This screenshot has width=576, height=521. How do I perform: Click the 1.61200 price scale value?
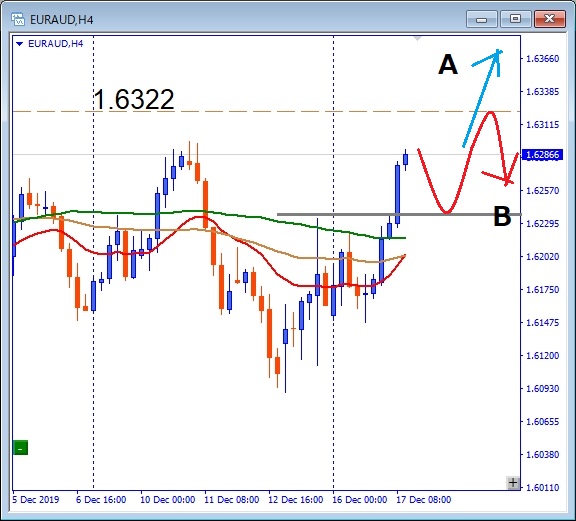543,356
